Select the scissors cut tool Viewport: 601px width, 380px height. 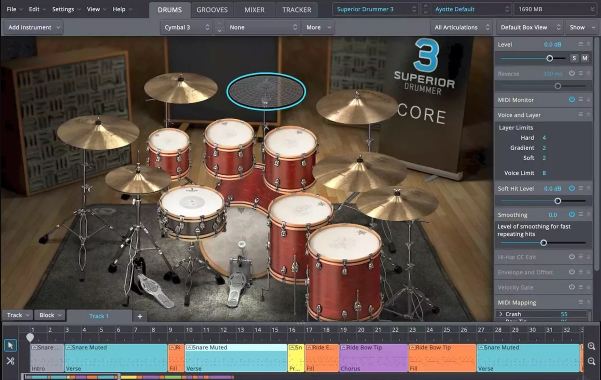tap(10, 361)
